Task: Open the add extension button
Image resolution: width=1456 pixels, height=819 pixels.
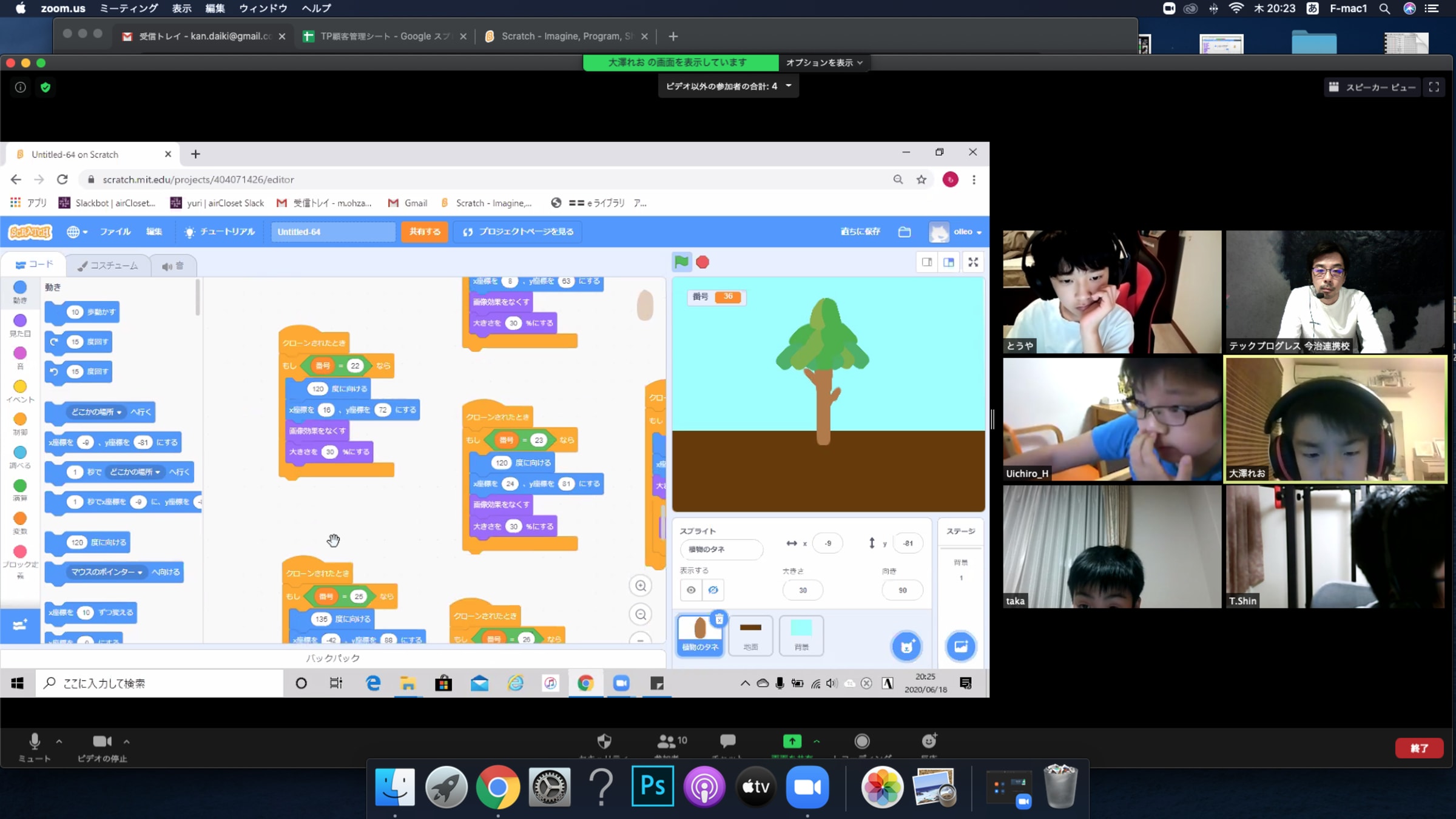Action: pyautogui.click(x=19, y=625)
